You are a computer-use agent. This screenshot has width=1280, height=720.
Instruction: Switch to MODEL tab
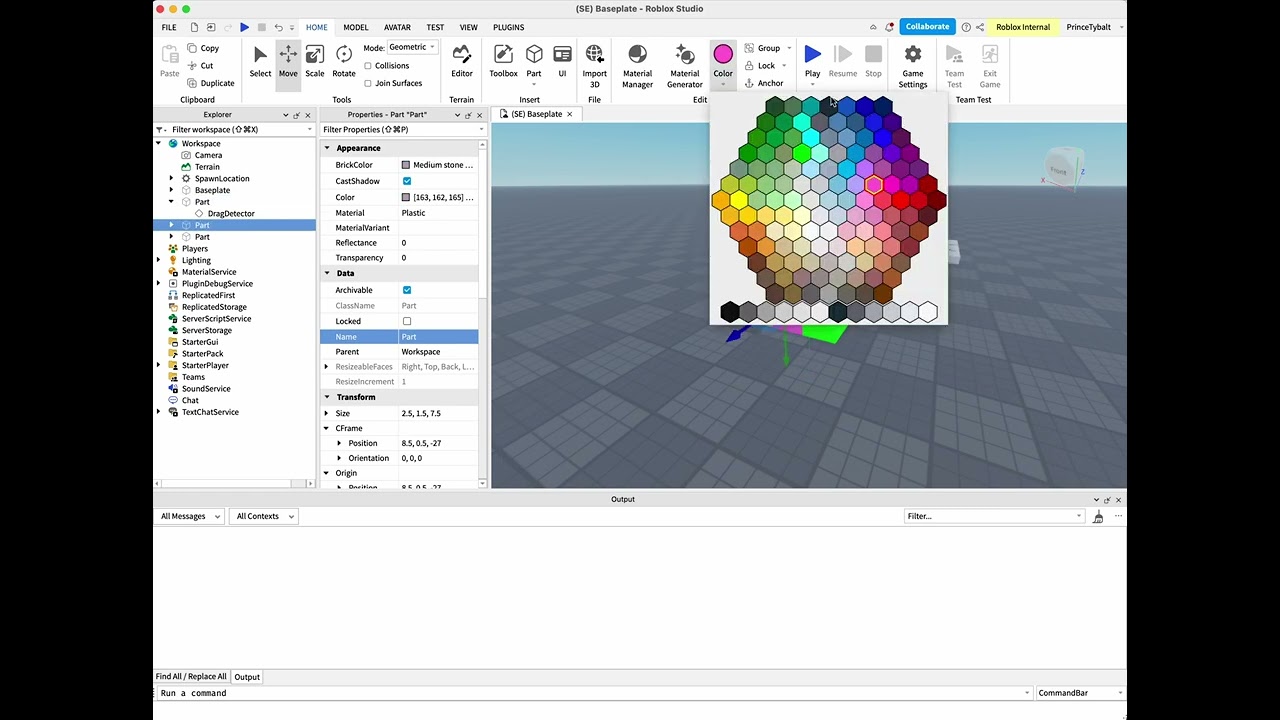356,27
